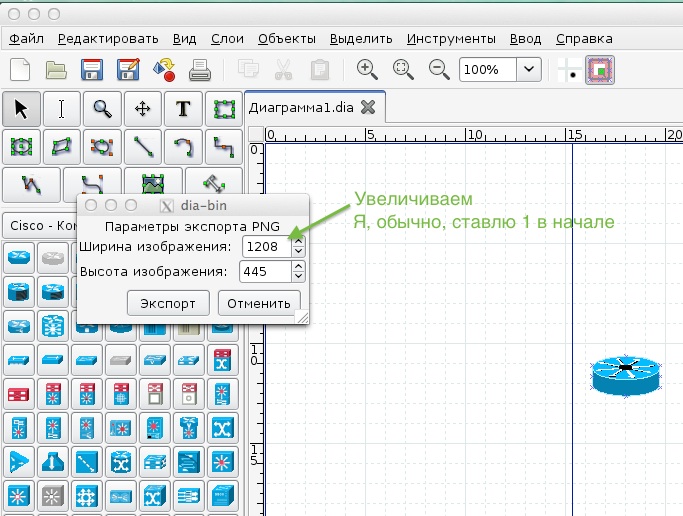683x516 pixels.
Task: Open the 100% zoom level dropdown
Action: (530, 70)
